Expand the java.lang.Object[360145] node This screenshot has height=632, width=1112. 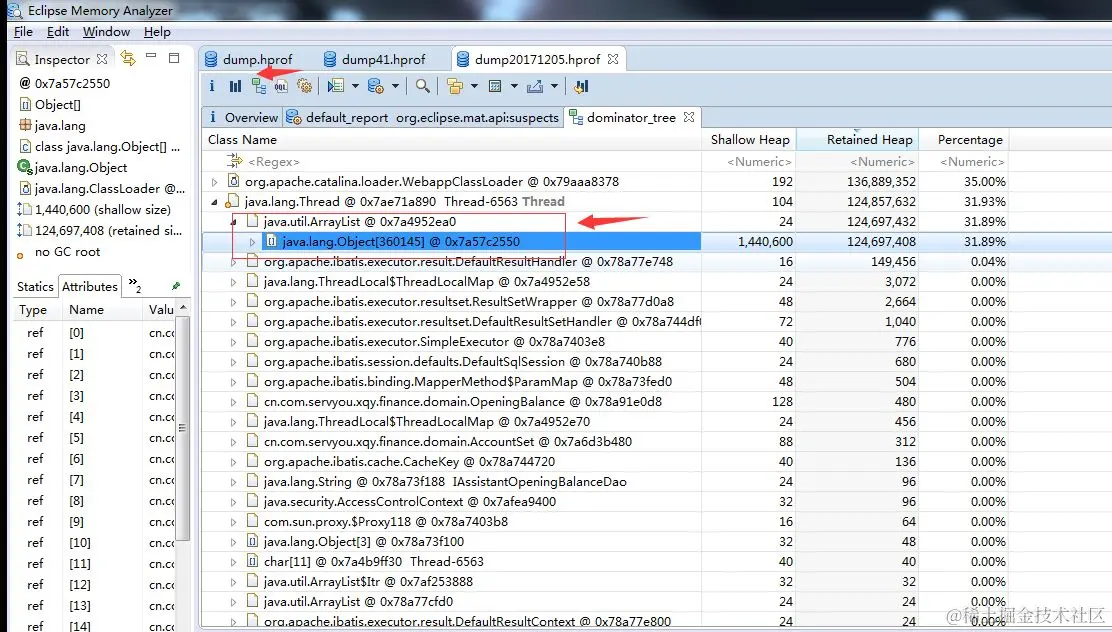pos(252,242)
